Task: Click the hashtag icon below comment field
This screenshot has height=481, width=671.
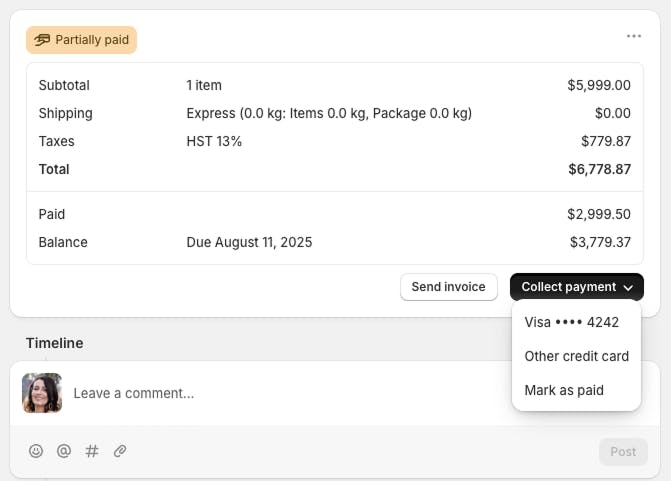Action: pos(92,451)
